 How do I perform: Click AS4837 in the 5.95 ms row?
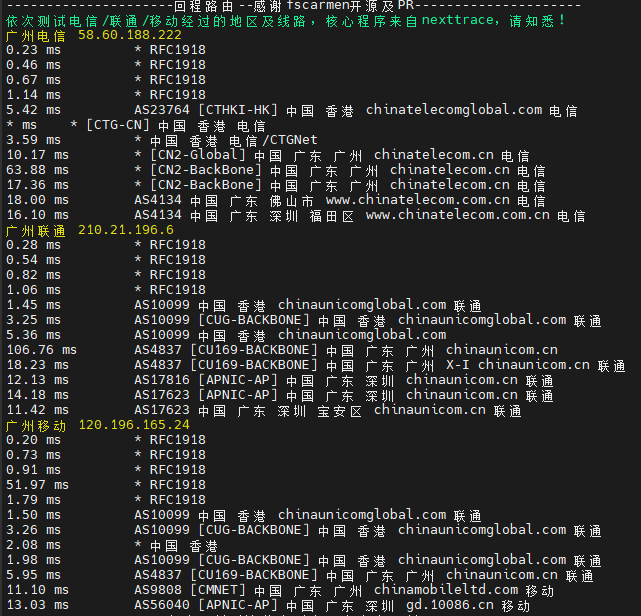pos(158,575)
